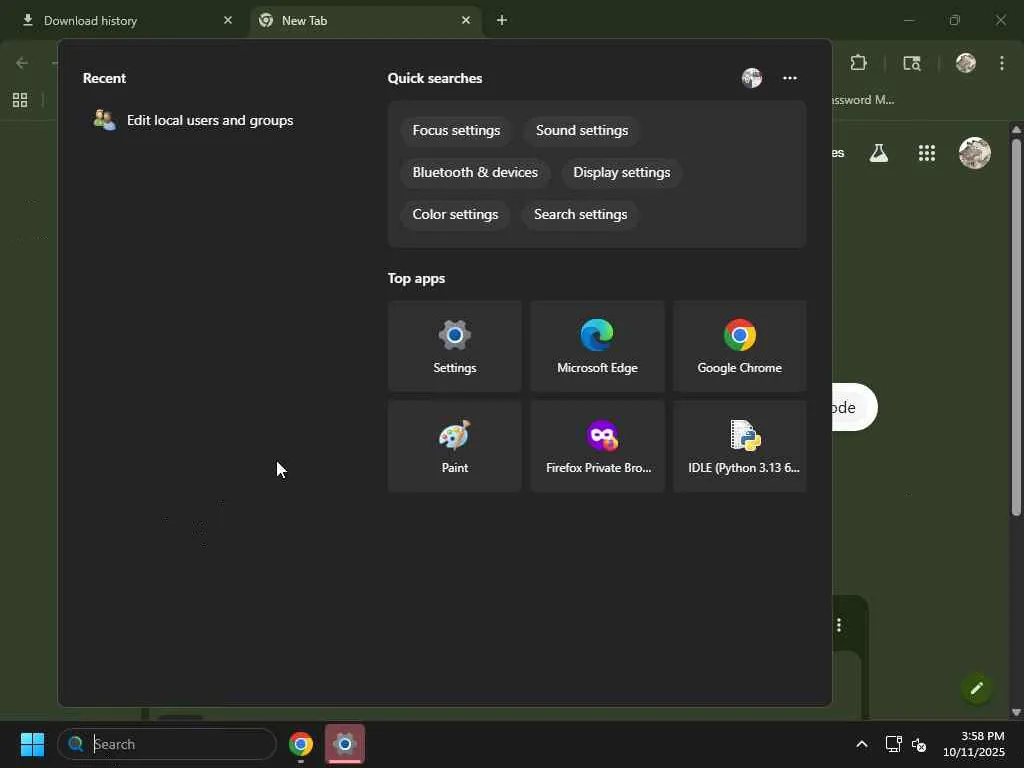Open IDLE Python 3.13 tile

pos(739,447)
